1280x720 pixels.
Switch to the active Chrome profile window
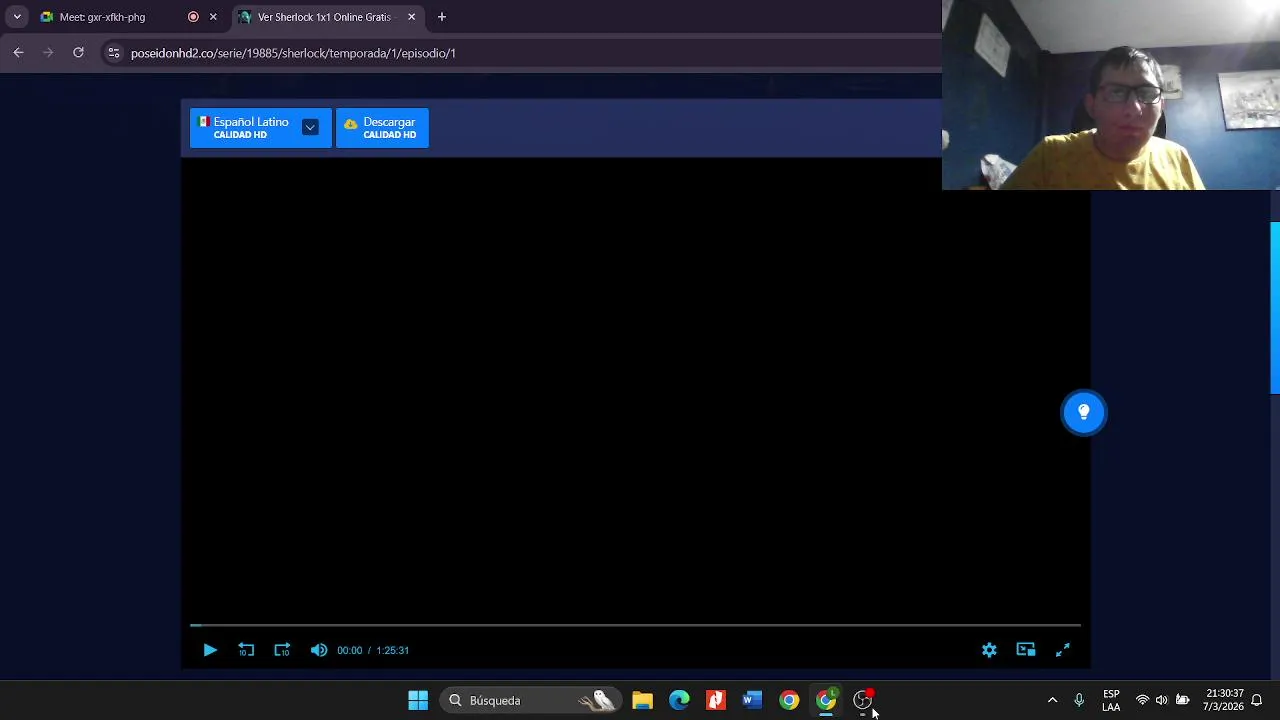tap(826, 700)
